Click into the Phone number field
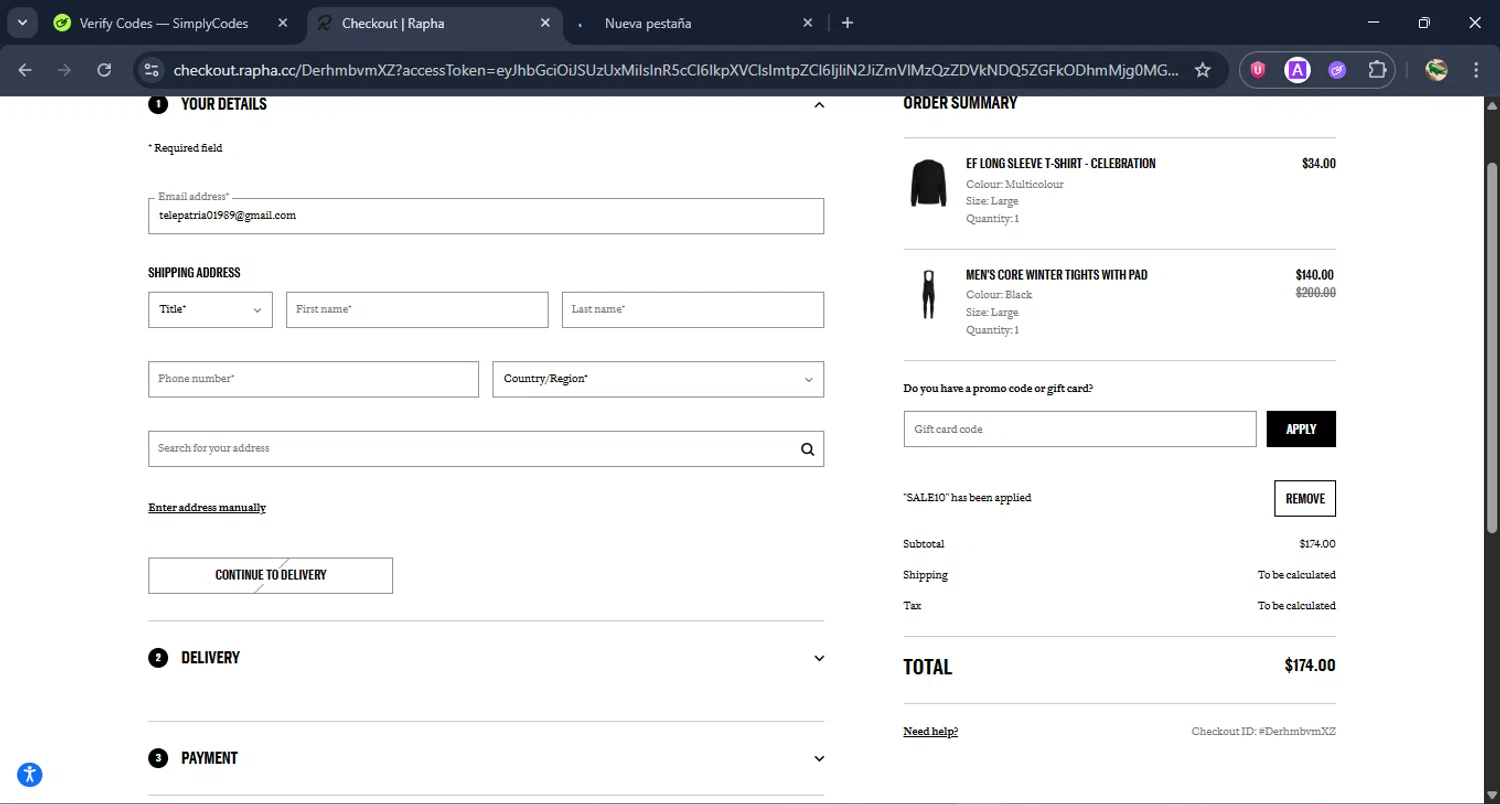 tap(313, 379)
